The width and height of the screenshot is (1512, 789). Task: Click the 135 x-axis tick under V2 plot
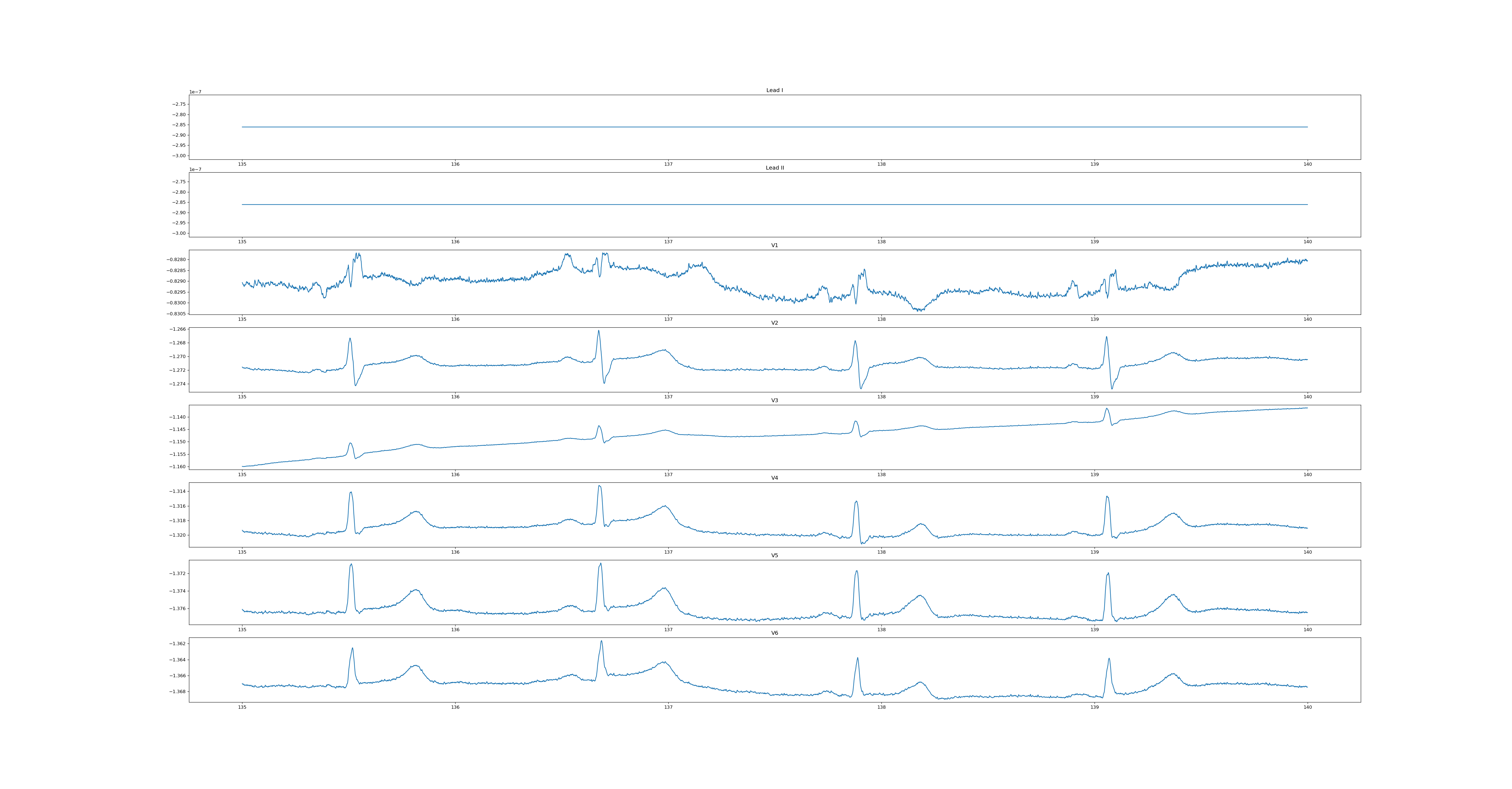242,397
